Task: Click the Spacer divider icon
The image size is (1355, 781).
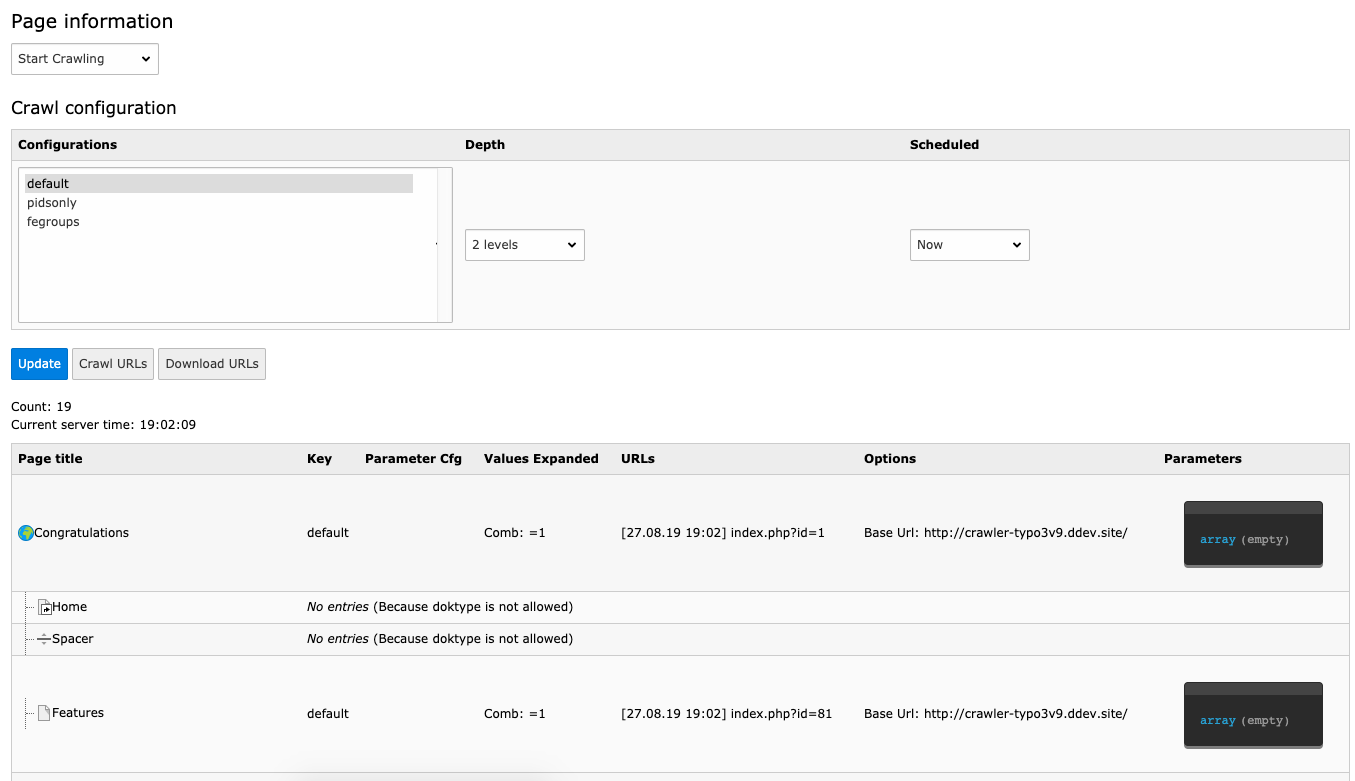Action: [x=44, y=639]
